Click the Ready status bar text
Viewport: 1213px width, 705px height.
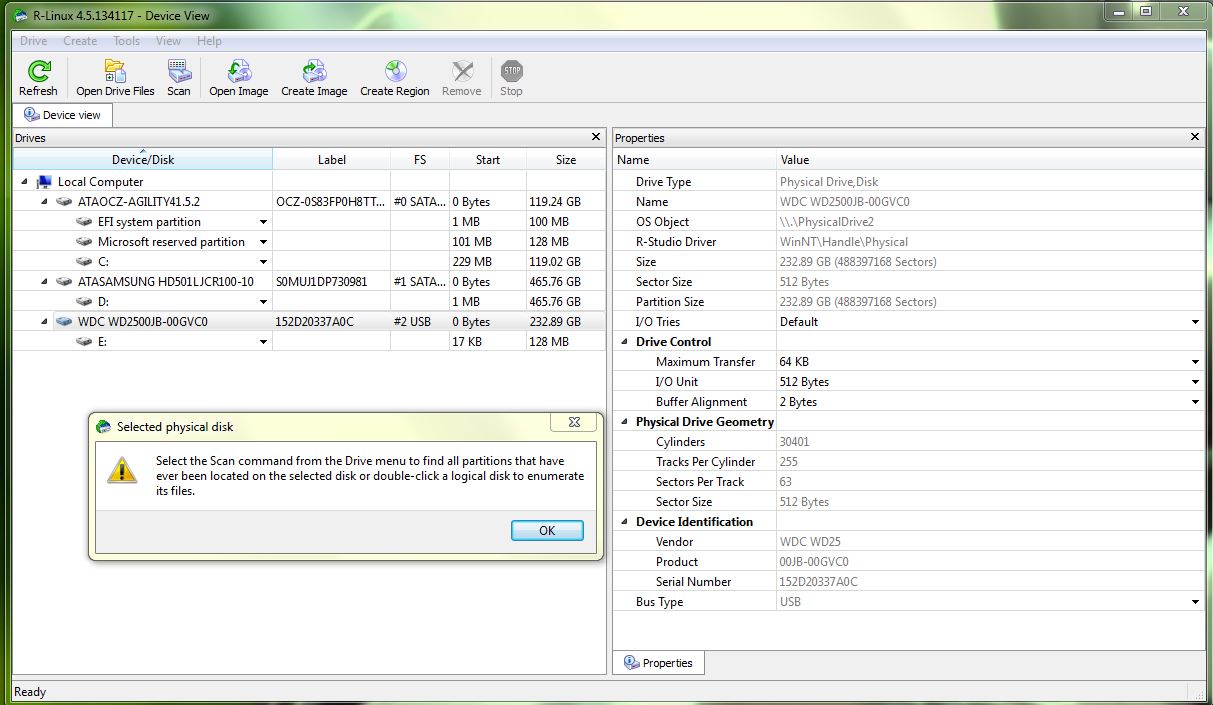click(30, 692)
